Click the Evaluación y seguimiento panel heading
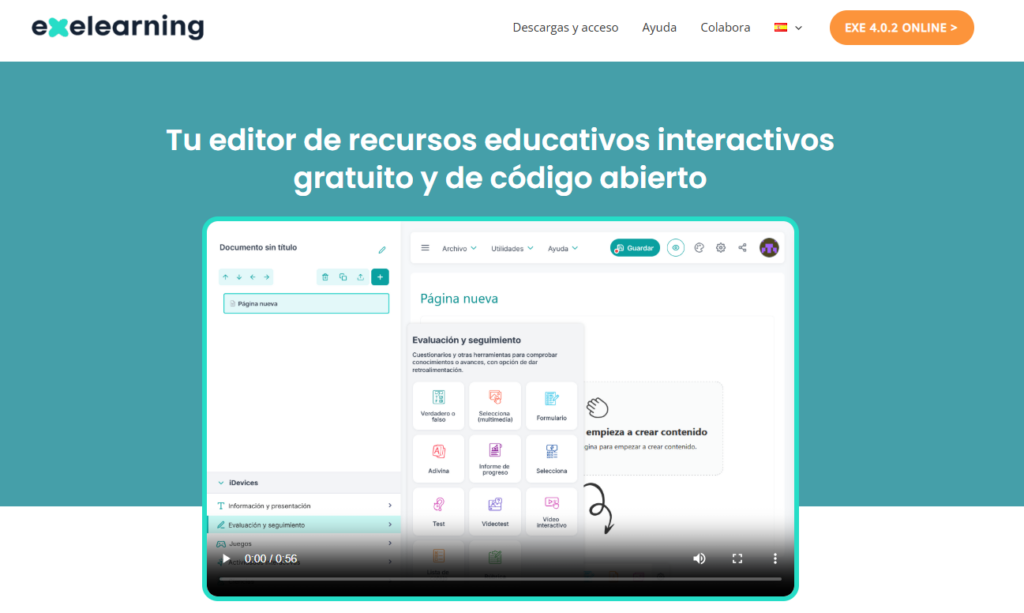This screenshot has width=1024, height=613. [466, 340]
